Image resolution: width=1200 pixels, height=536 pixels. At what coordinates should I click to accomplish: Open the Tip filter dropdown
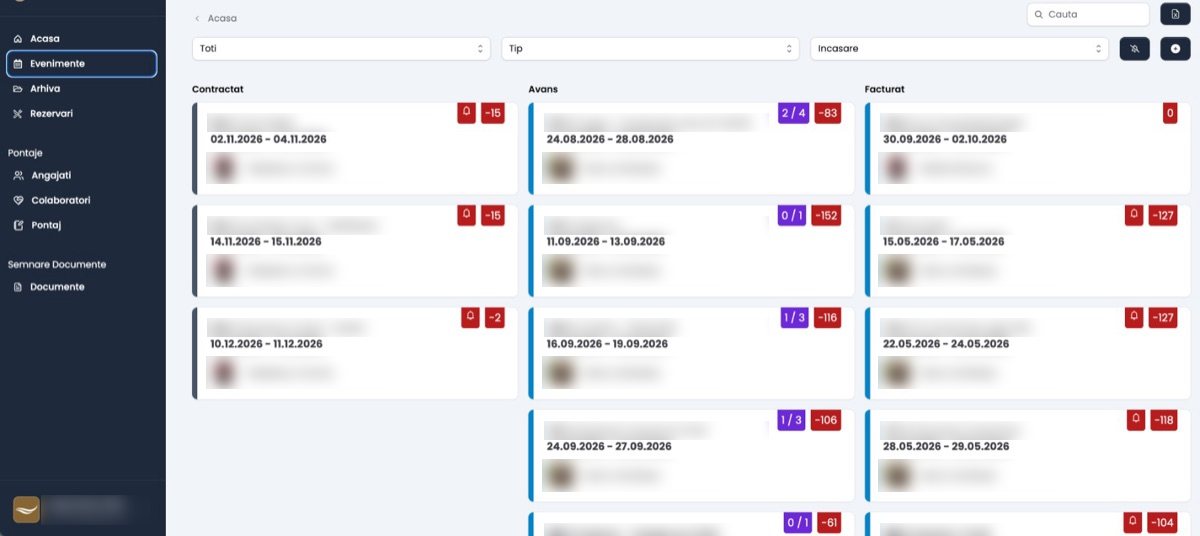(650, 48)
